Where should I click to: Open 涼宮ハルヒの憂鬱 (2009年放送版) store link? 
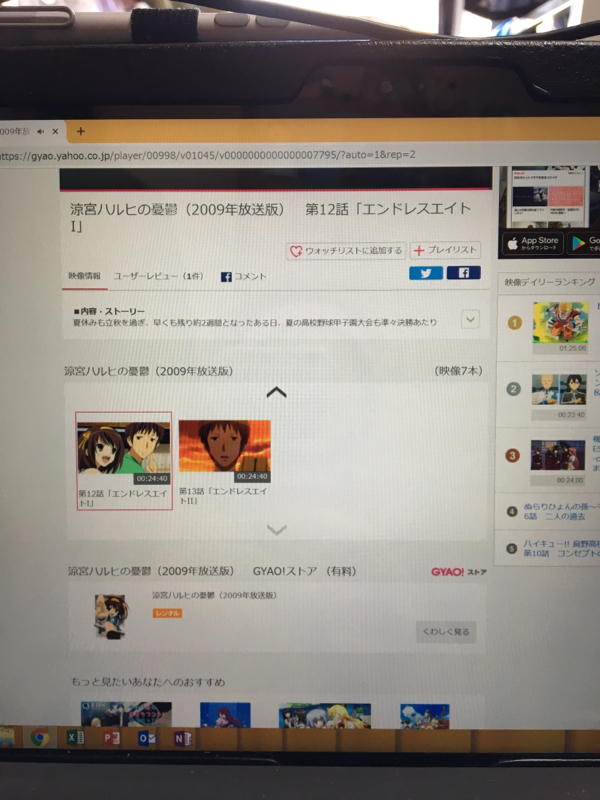point(214,595)
